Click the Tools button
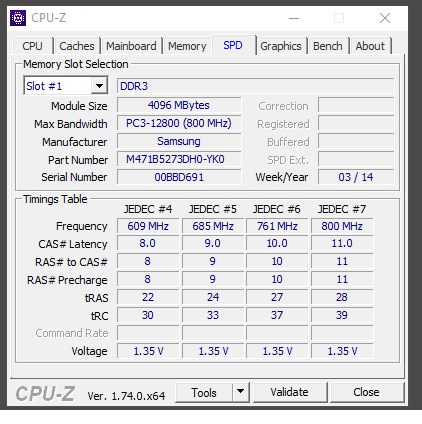The width and height of the screenshot is (422, 424). [204, 392]
